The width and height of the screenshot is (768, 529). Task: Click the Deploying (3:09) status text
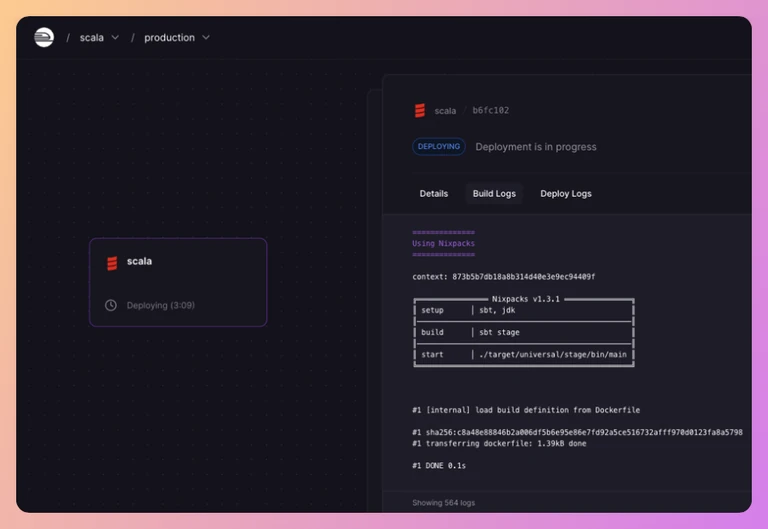(x=161, y=305)
